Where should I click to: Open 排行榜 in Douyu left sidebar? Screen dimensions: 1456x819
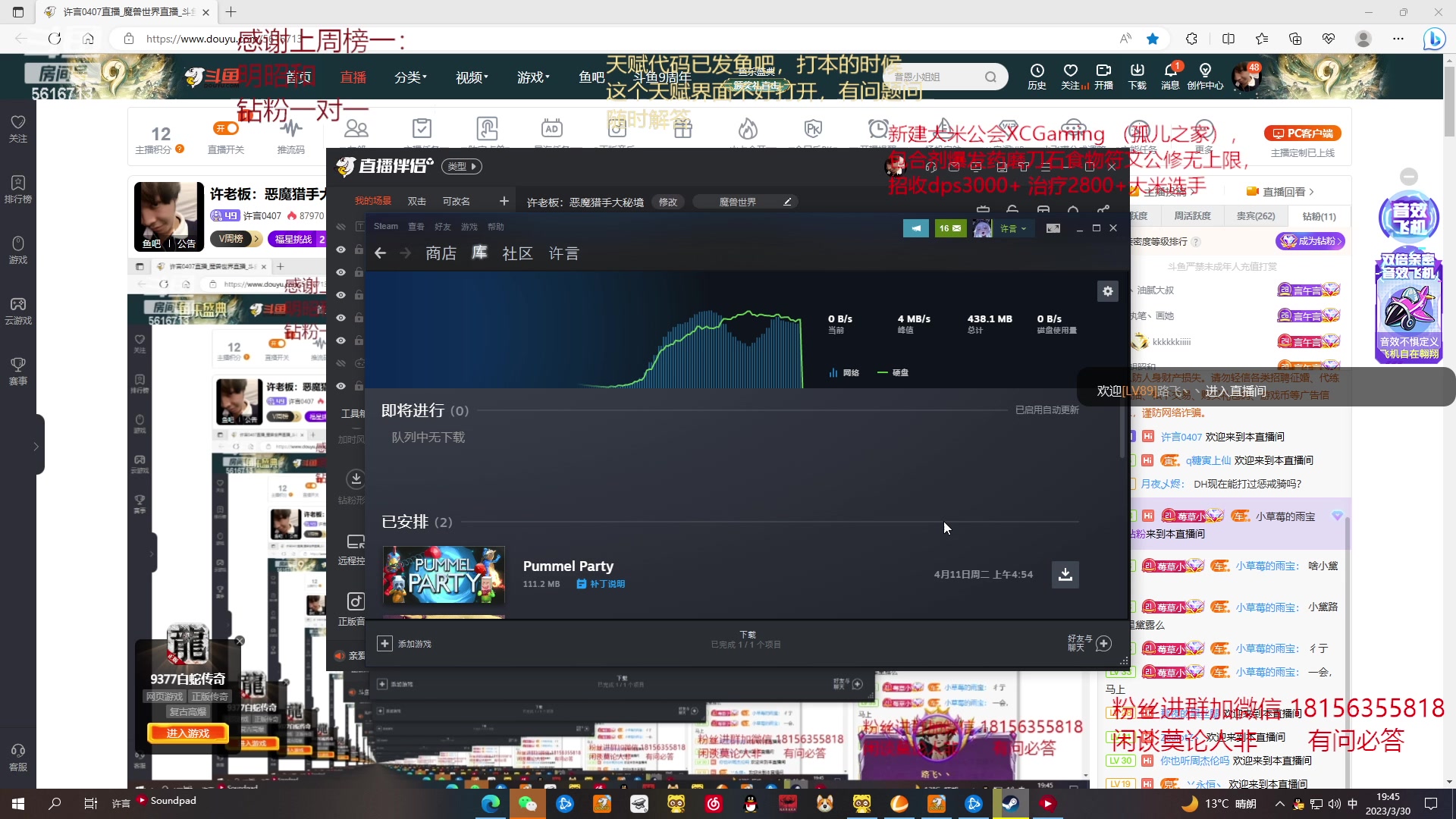pyautogui.click(x=18, y=190)
